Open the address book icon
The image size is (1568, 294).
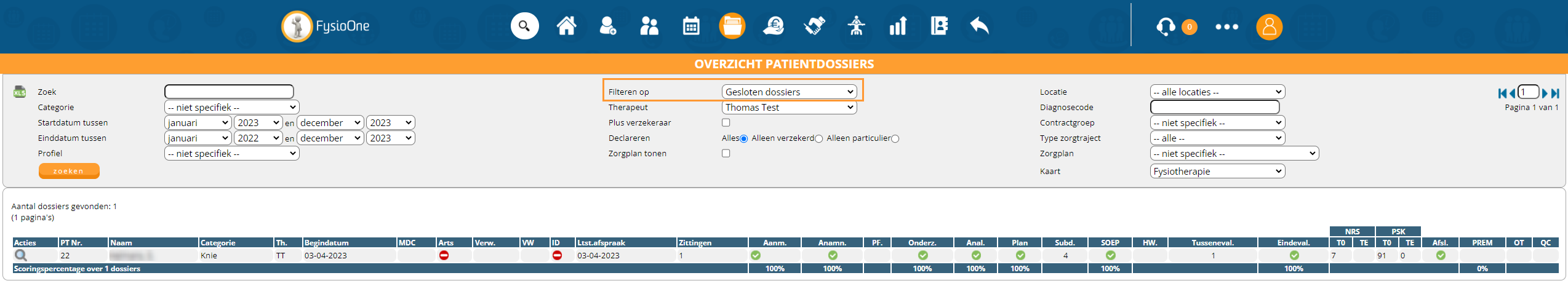(939, 26)
